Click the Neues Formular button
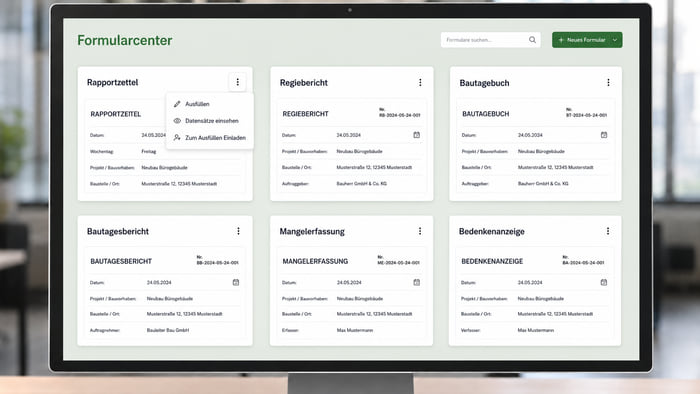Image resolution: width=700 pixels, height=394 pixels. click(x=581, y=40)
